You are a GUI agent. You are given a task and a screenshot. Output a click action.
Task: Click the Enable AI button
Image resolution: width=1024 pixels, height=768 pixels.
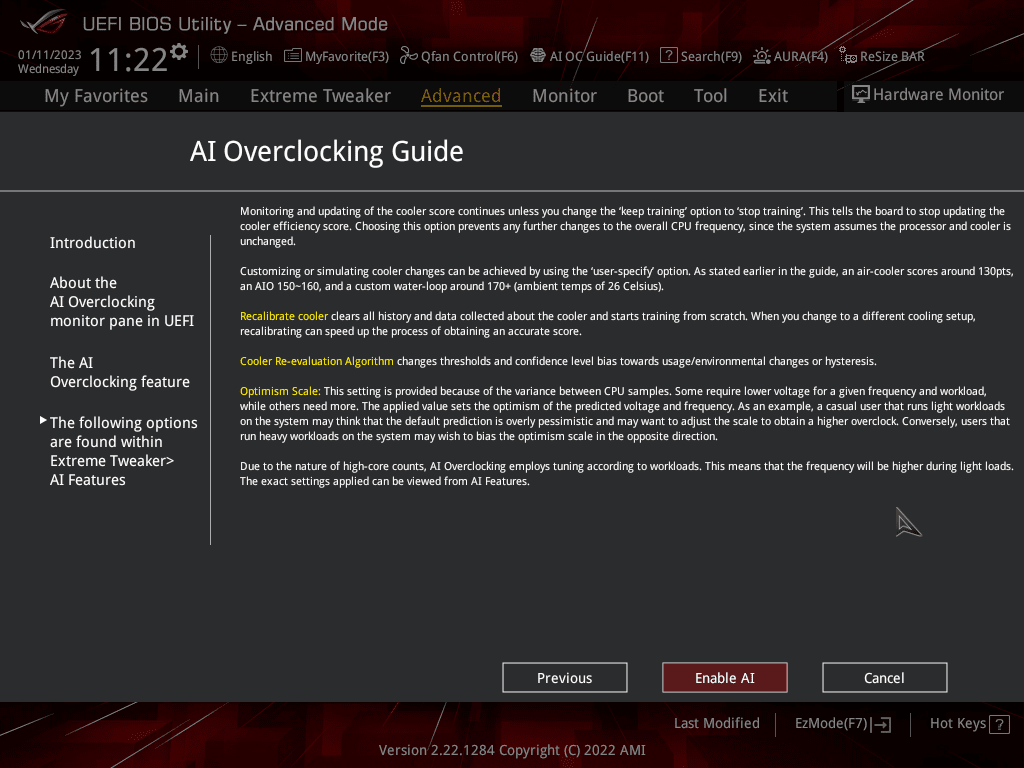[x=724, y=678]
